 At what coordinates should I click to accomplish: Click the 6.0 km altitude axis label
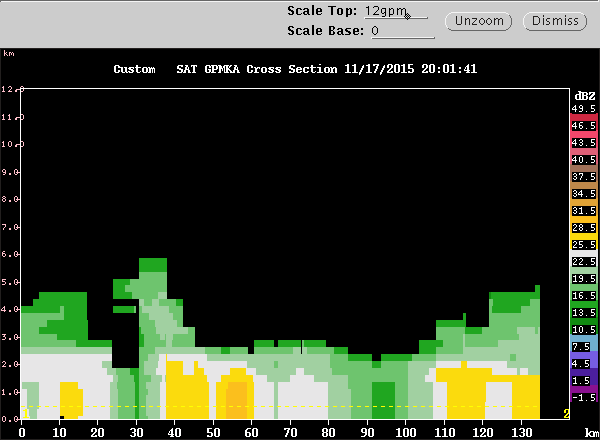tap(10, 254)
